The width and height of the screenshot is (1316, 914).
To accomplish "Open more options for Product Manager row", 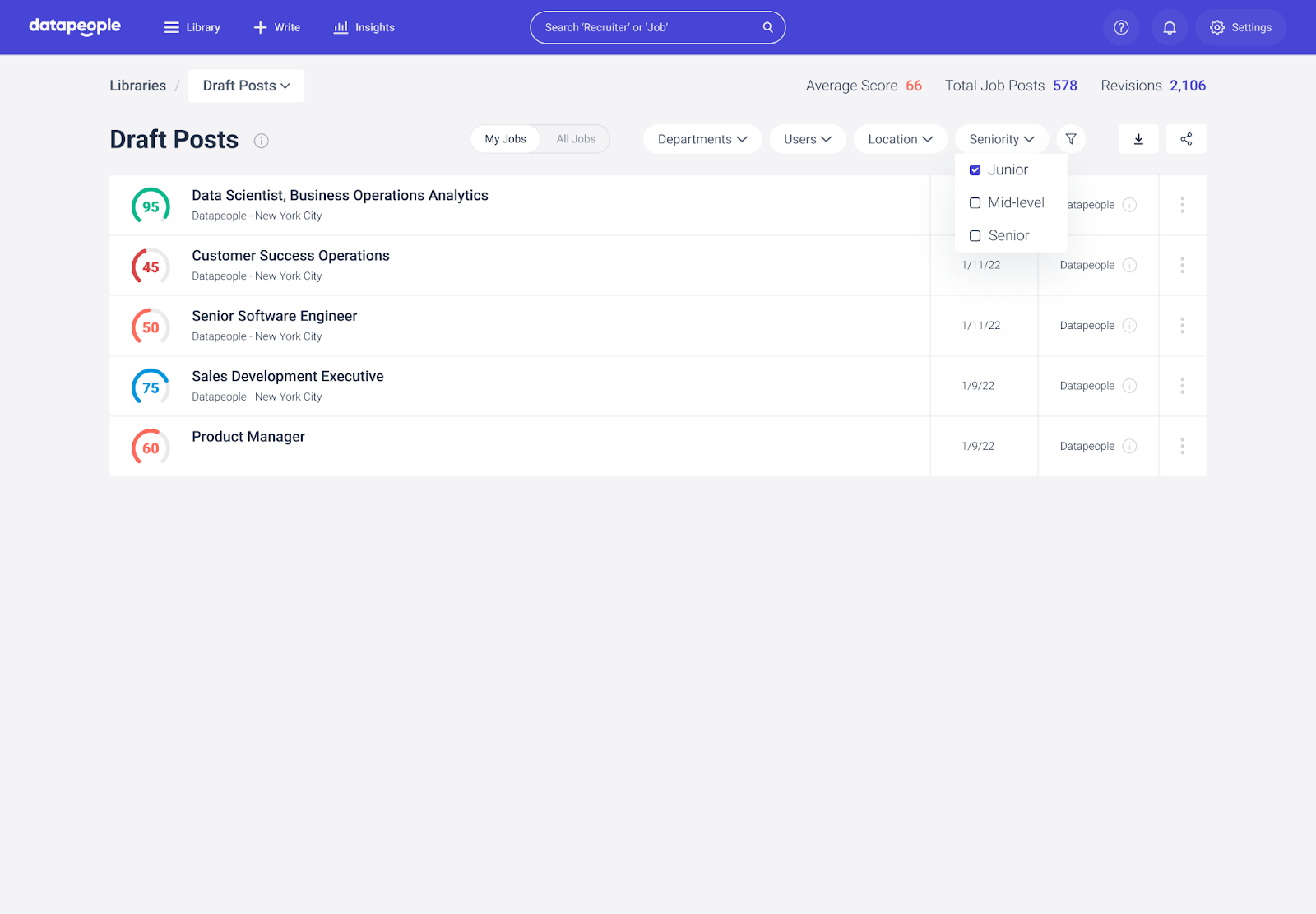I will 1182,446.
